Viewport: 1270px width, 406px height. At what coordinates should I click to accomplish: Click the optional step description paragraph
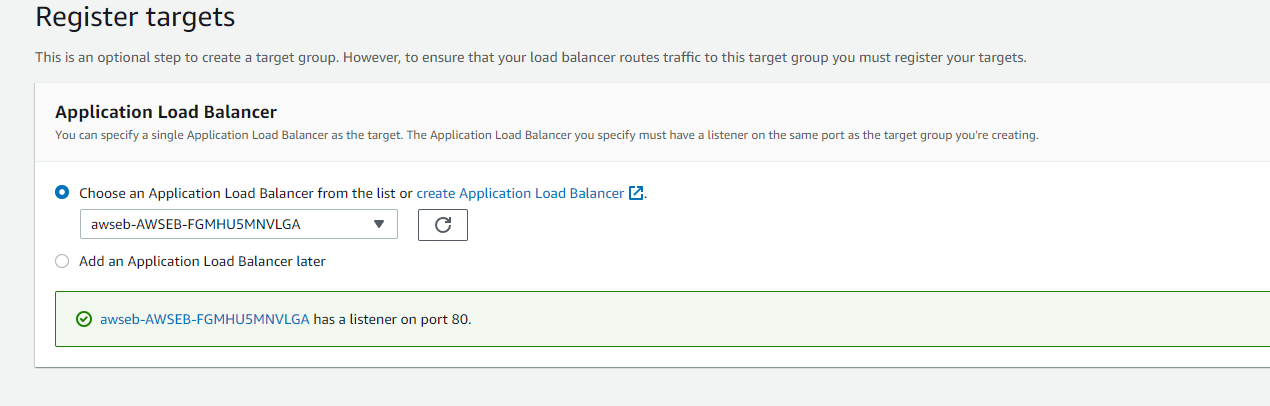pos(531,58)
